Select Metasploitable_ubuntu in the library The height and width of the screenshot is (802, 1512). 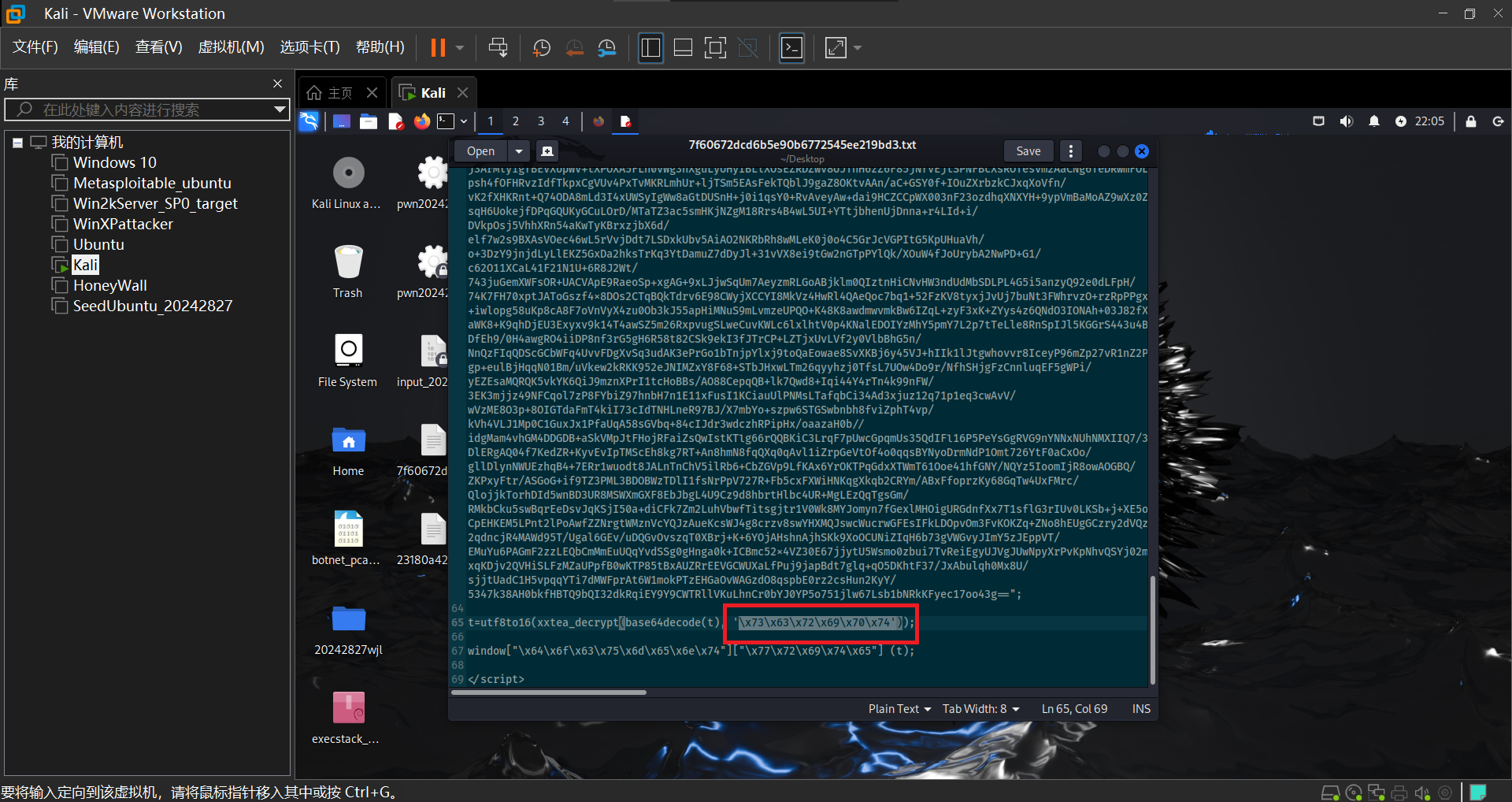click(152, 183)
